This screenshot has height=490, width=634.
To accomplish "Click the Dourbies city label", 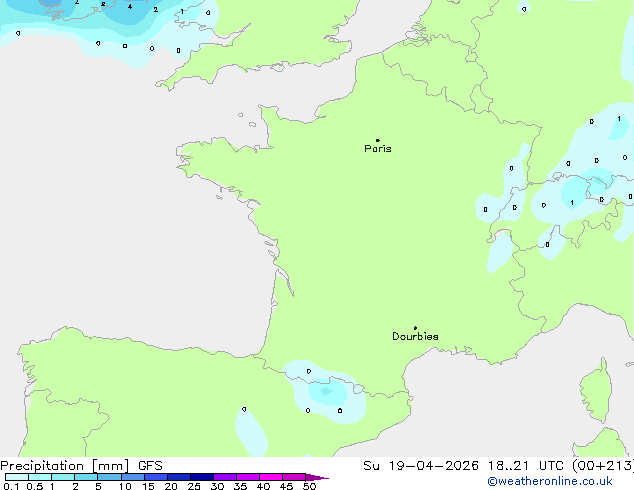I will [415, 336].
